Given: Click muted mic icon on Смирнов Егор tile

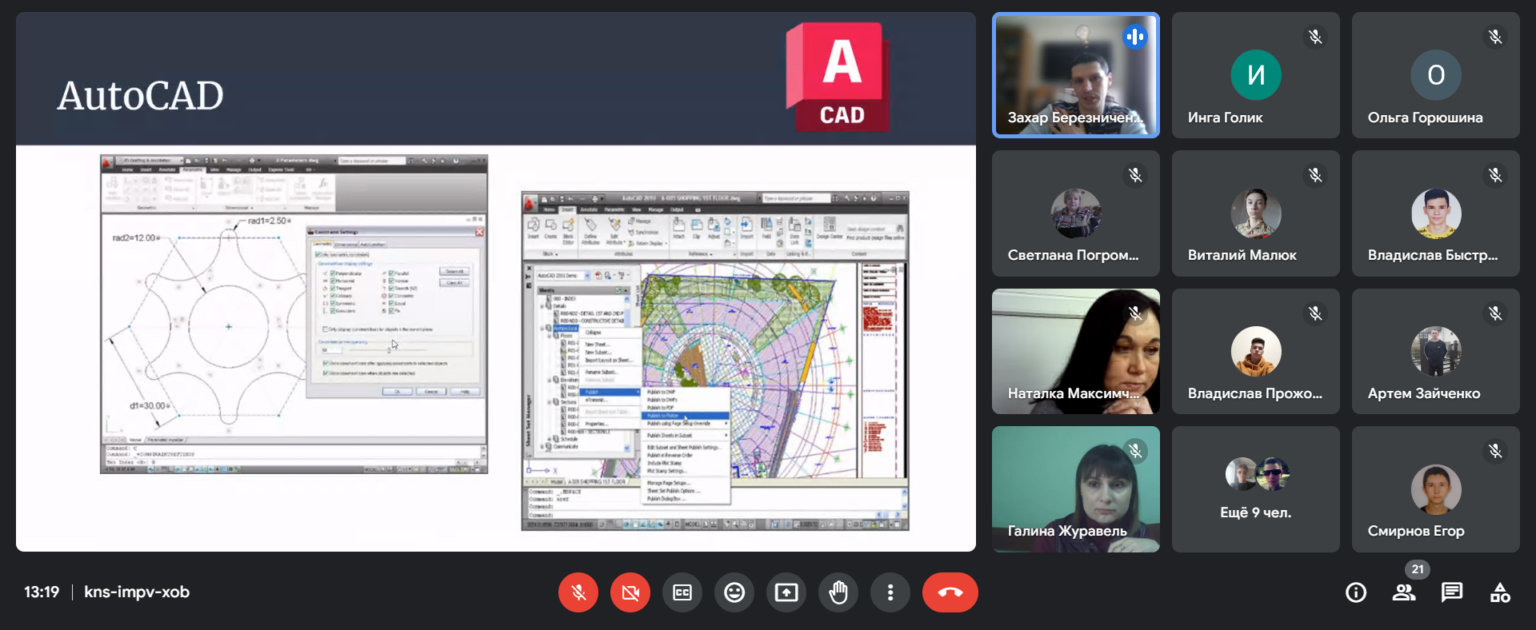Looking at the screenshot, I should (x=1495, y=451).
